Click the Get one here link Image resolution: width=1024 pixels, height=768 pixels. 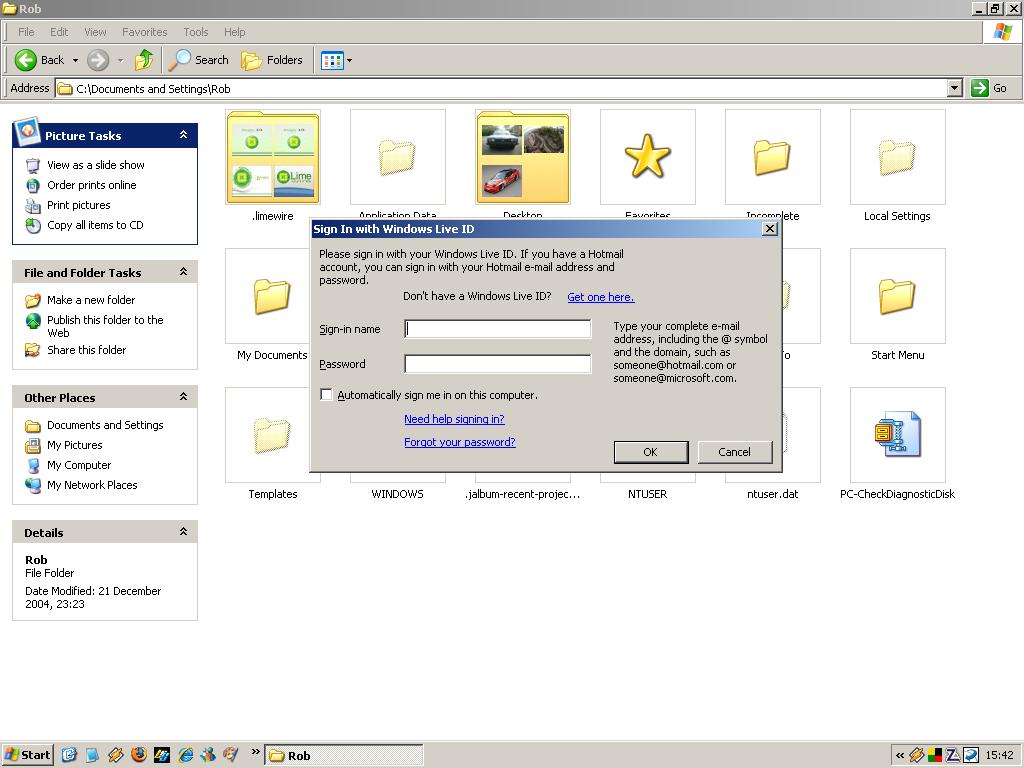coord(601,297)
